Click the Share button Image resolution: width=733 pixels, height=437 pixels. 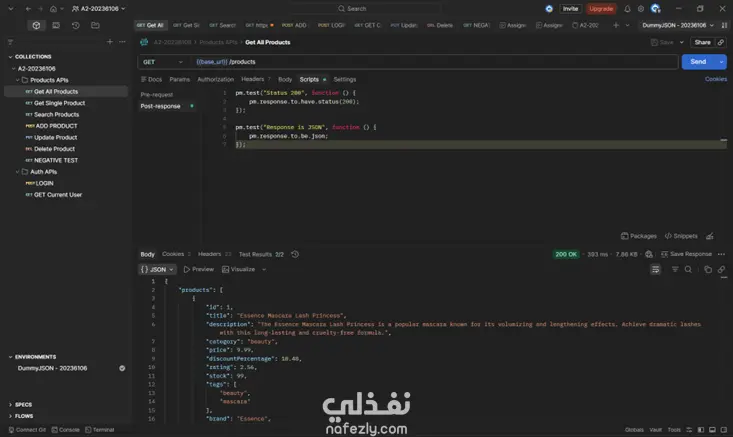tap(703, 42)
